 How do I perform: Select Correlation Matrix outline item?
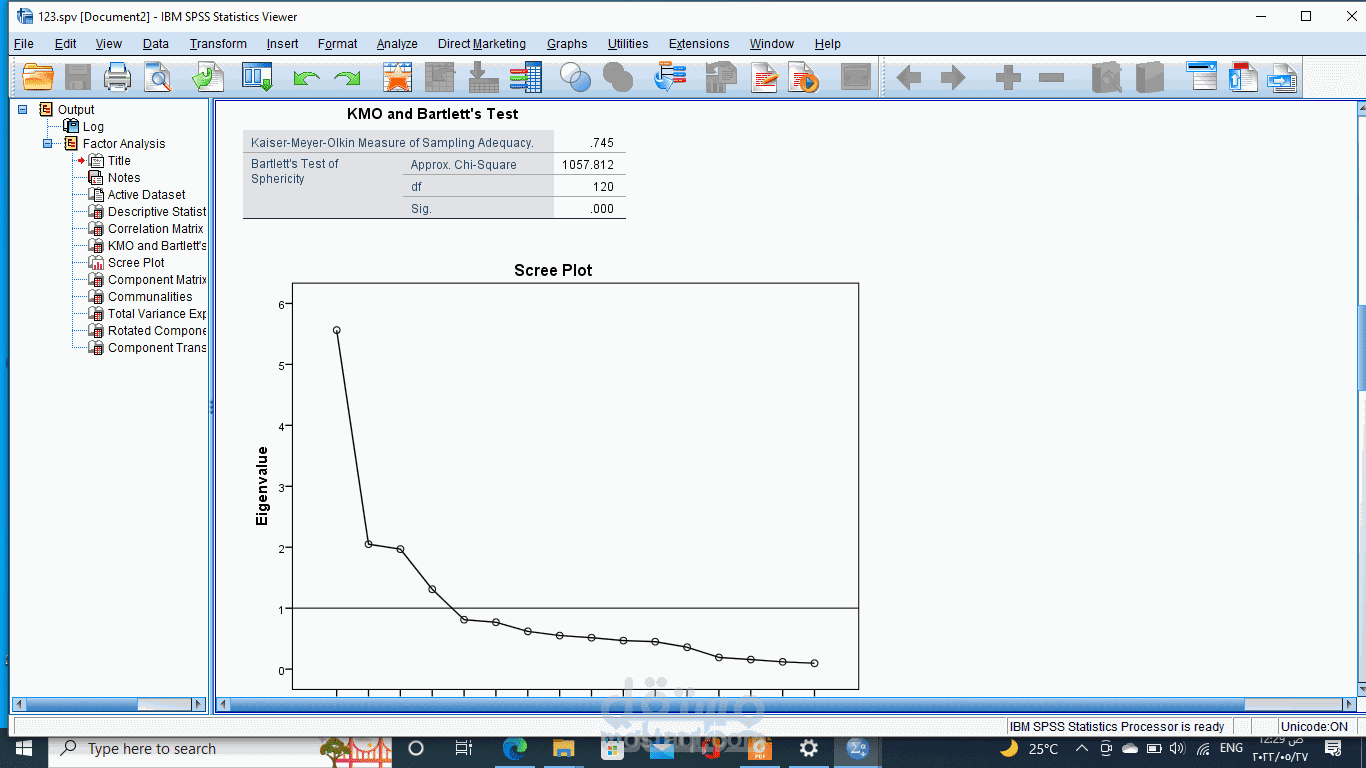[156, 229]
